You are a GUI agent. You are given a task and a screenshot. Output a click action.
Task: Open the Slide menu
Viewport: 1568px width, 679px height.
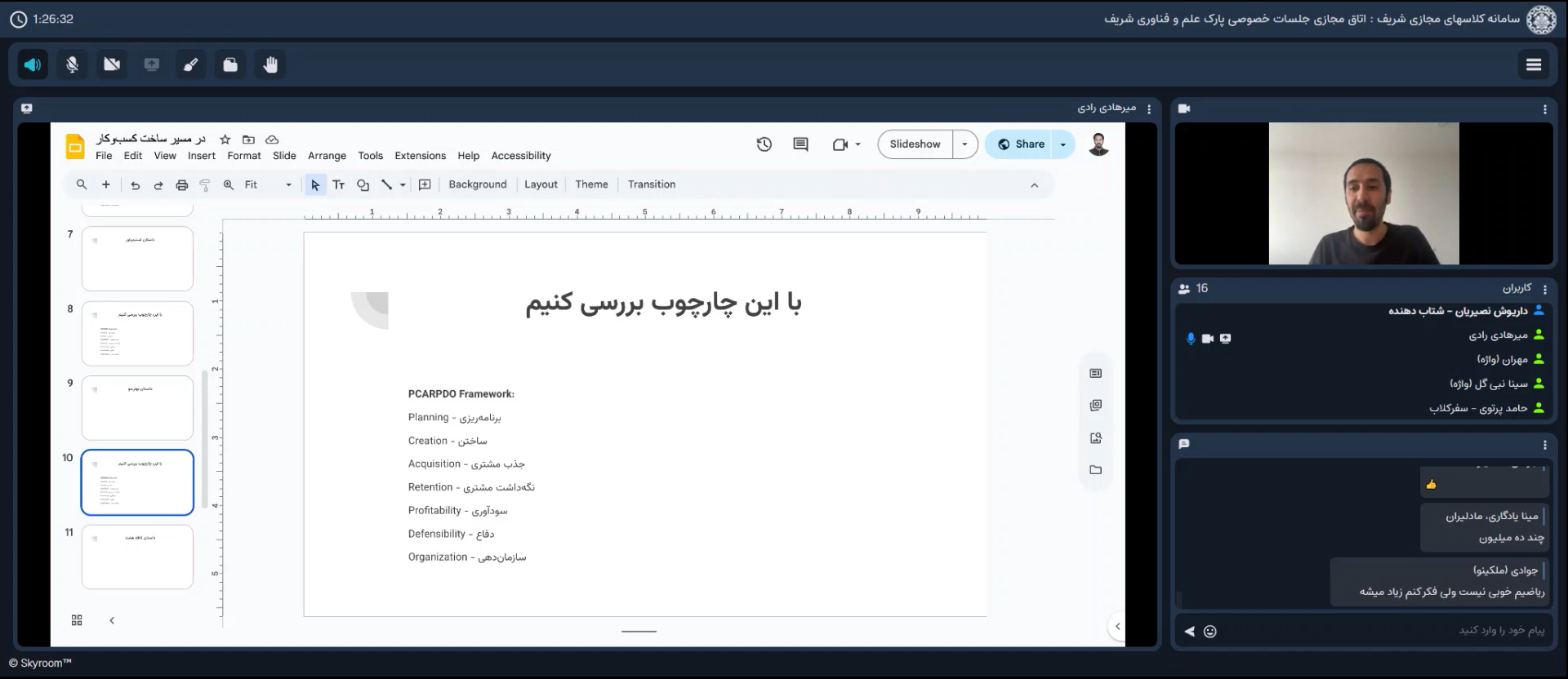coord(284,156)
